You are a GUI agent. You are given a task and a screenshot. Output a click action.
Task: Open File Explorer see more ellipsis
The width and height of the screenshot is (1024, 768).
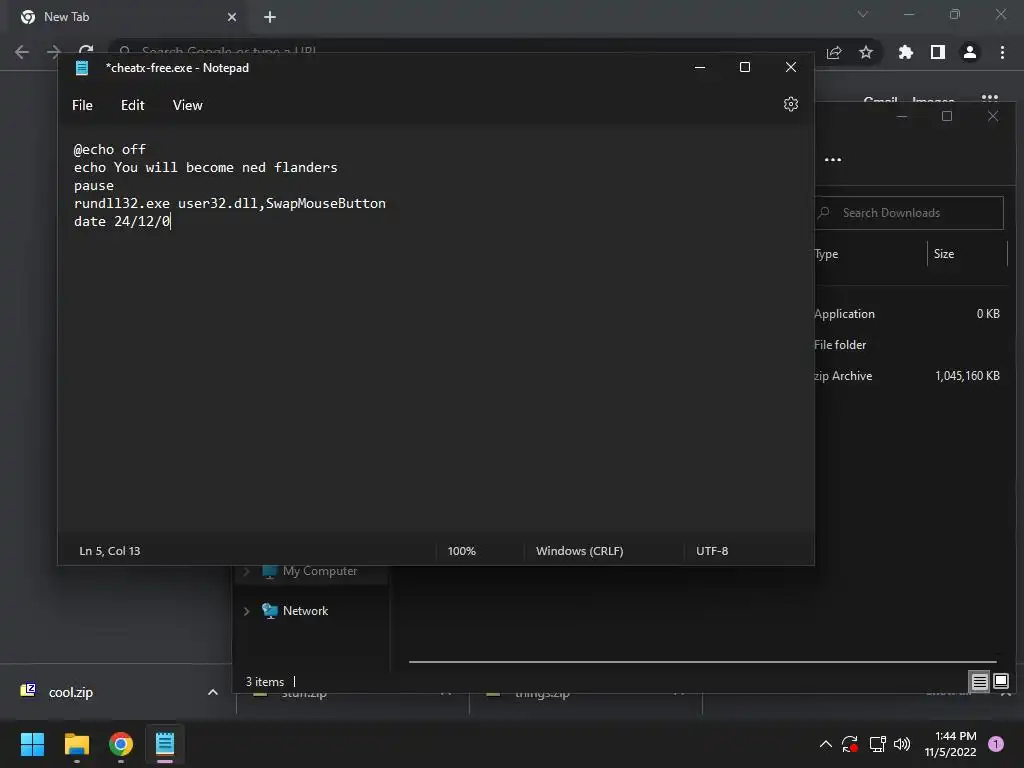(x=833, y=160)
